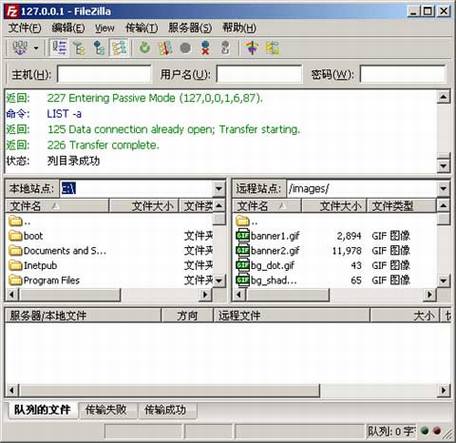Click the process queue toolbar icon

click(x=165, y=48)
